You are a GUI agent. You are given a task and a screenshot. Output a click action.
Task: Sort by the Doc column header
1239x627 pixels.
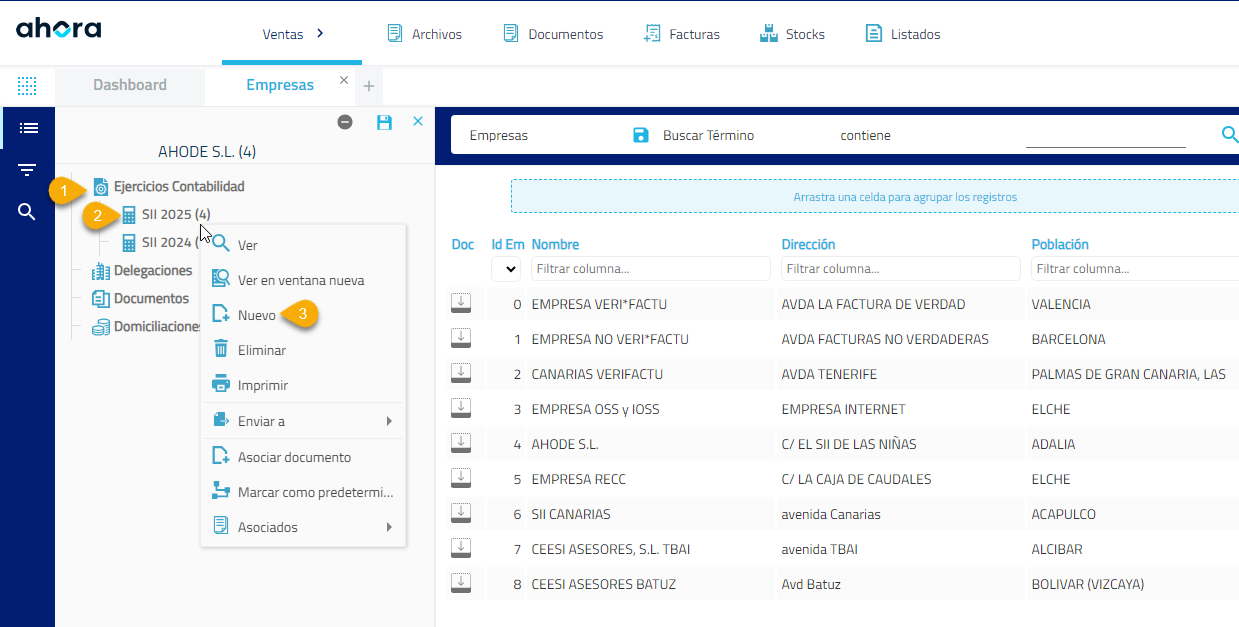(x=463, y=244)
